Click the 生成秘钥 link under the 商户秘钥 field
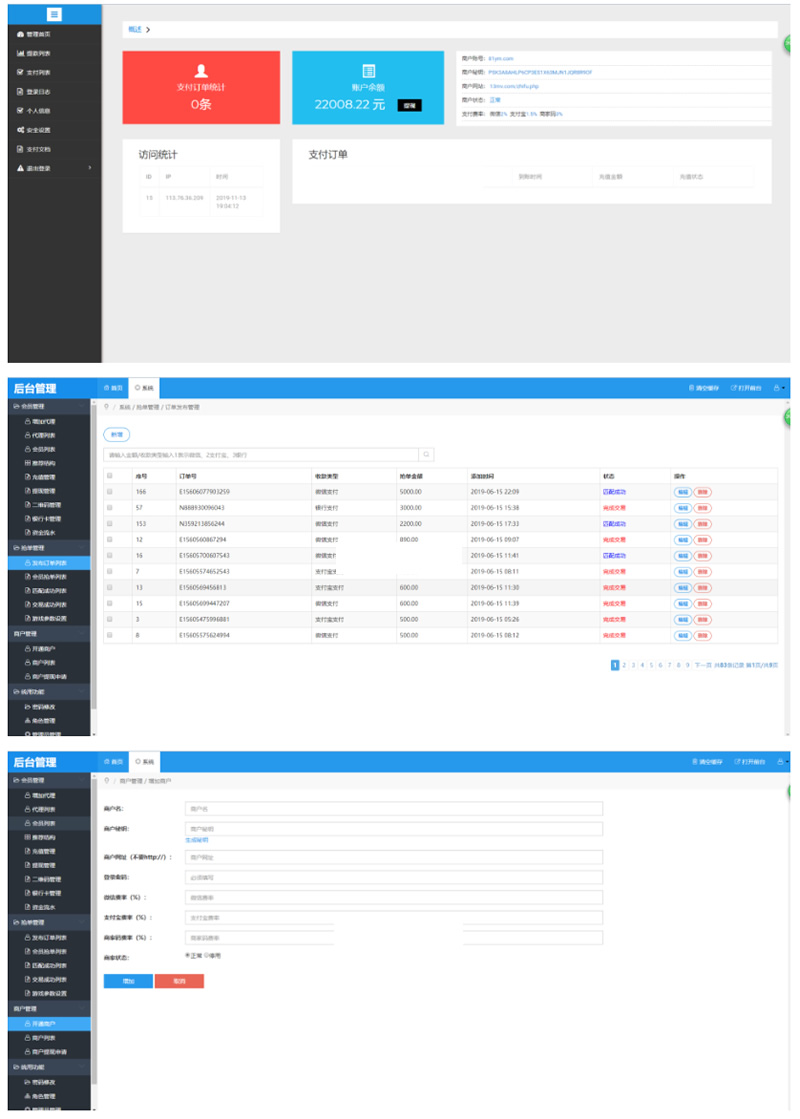 pos(197,840)
